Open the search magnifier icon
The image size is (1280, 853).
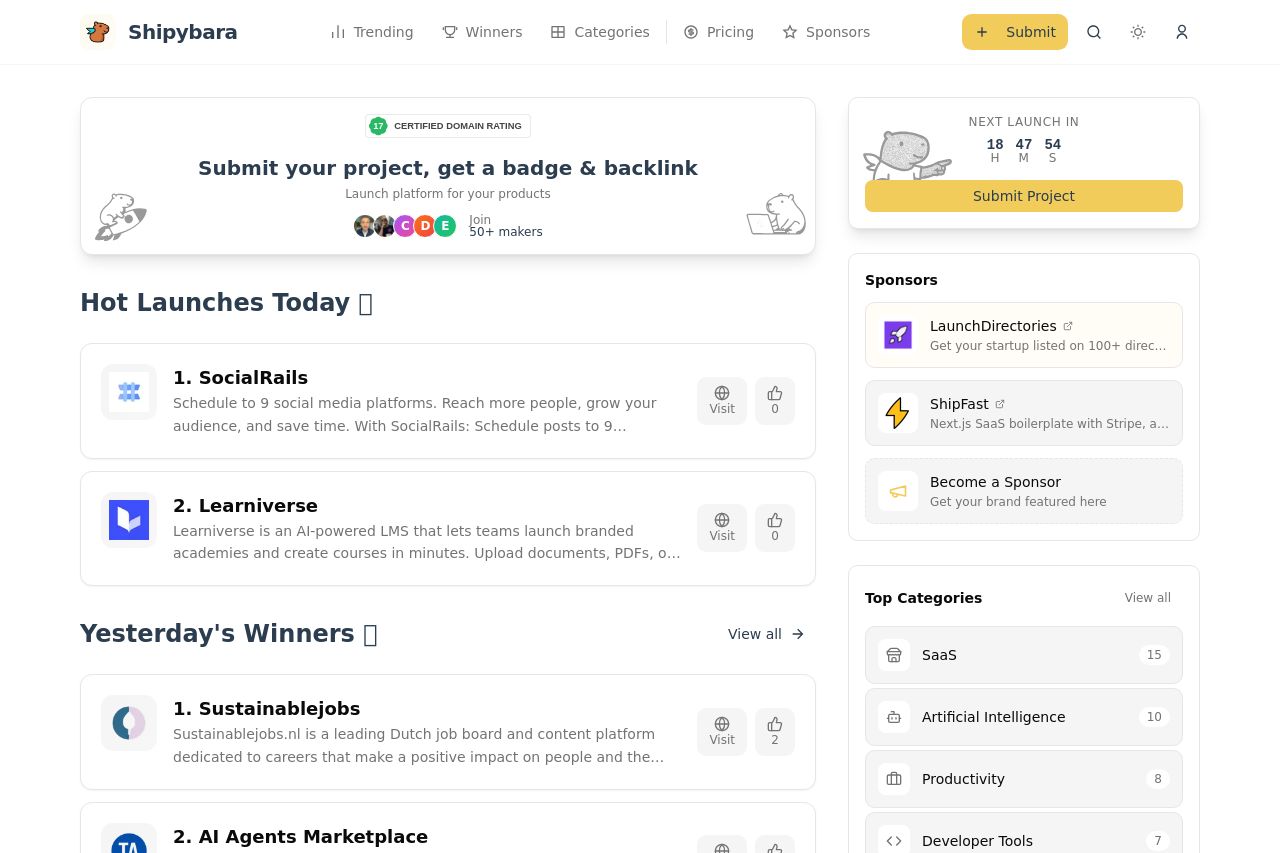pyautogui.click(x=1094, y=32)
